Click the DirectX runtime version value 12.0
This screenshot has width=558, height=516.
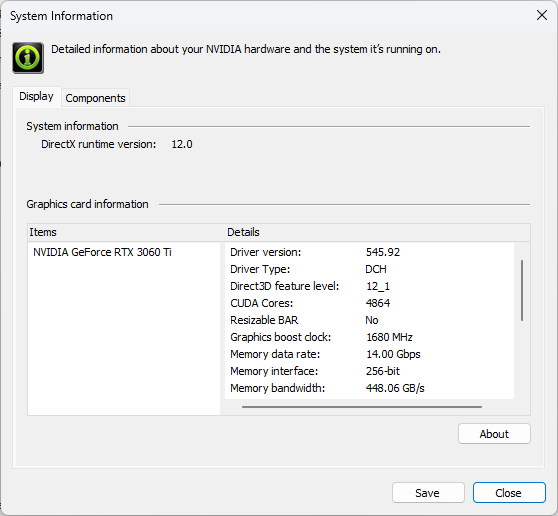182,144
